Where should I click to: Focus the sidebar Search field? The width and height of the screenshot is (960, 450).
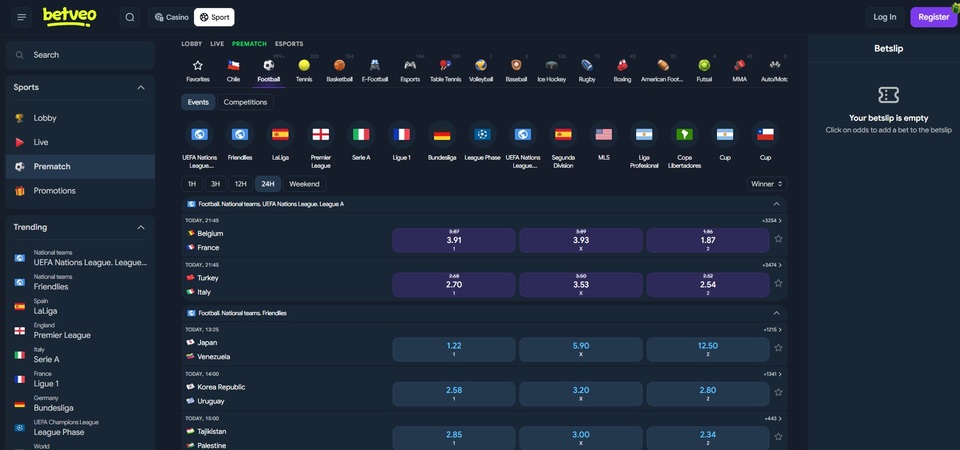[80, 55]
